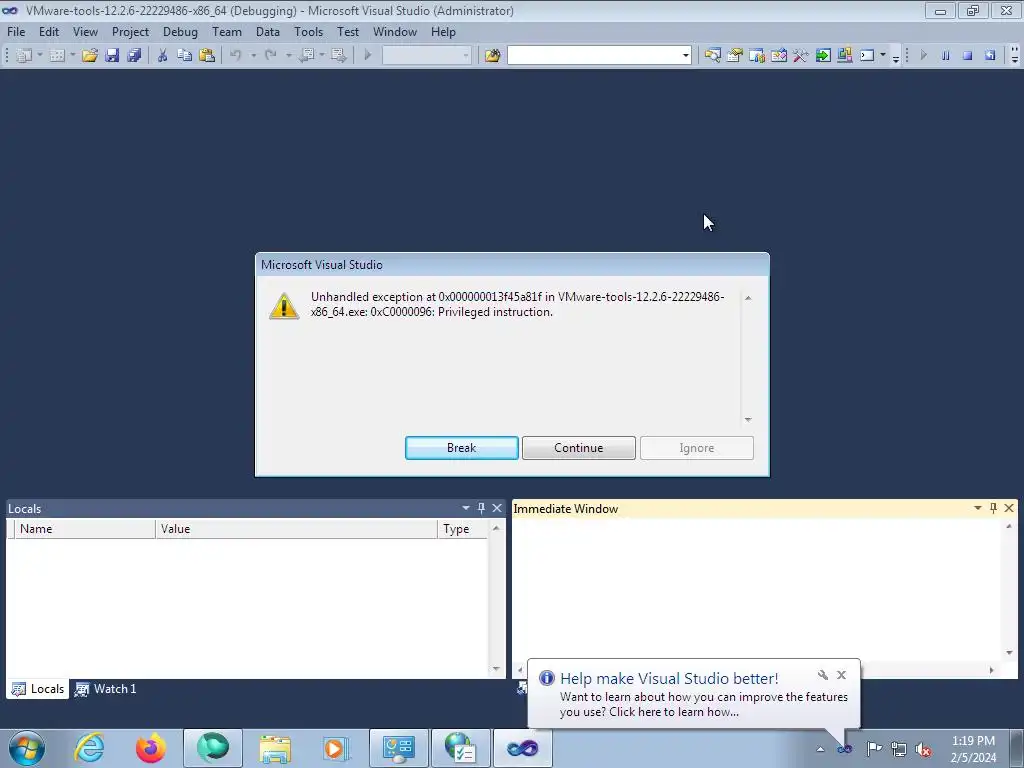Click the Break All pause icon
The width and height of the screenshot is (1024, 768).
pos(945,56)
